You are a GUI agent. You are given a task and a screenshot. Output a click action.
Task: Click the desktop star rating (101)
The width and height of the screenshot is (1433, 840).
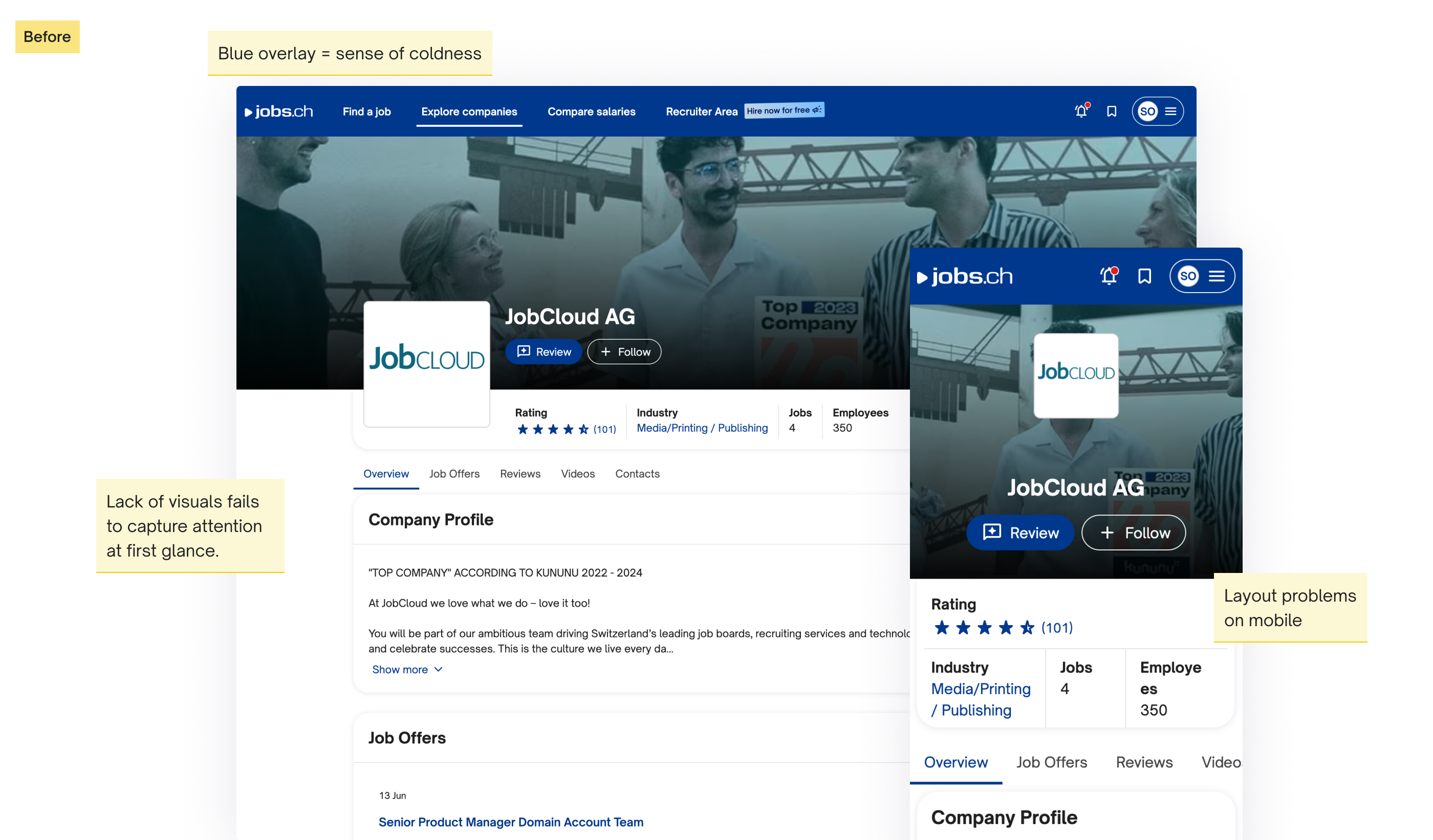[566, 429]
